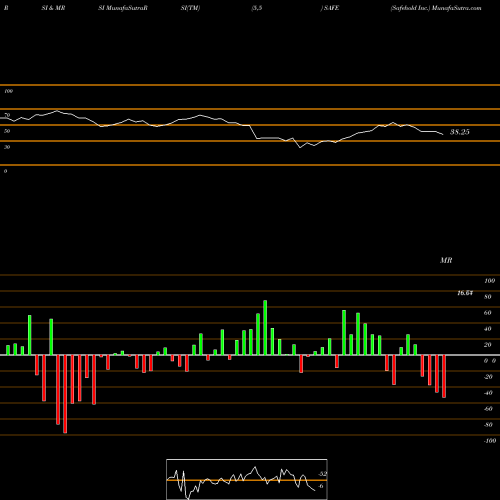
Task: Click the 20 label on the MR scale
Action: click(x=488, y=345)
